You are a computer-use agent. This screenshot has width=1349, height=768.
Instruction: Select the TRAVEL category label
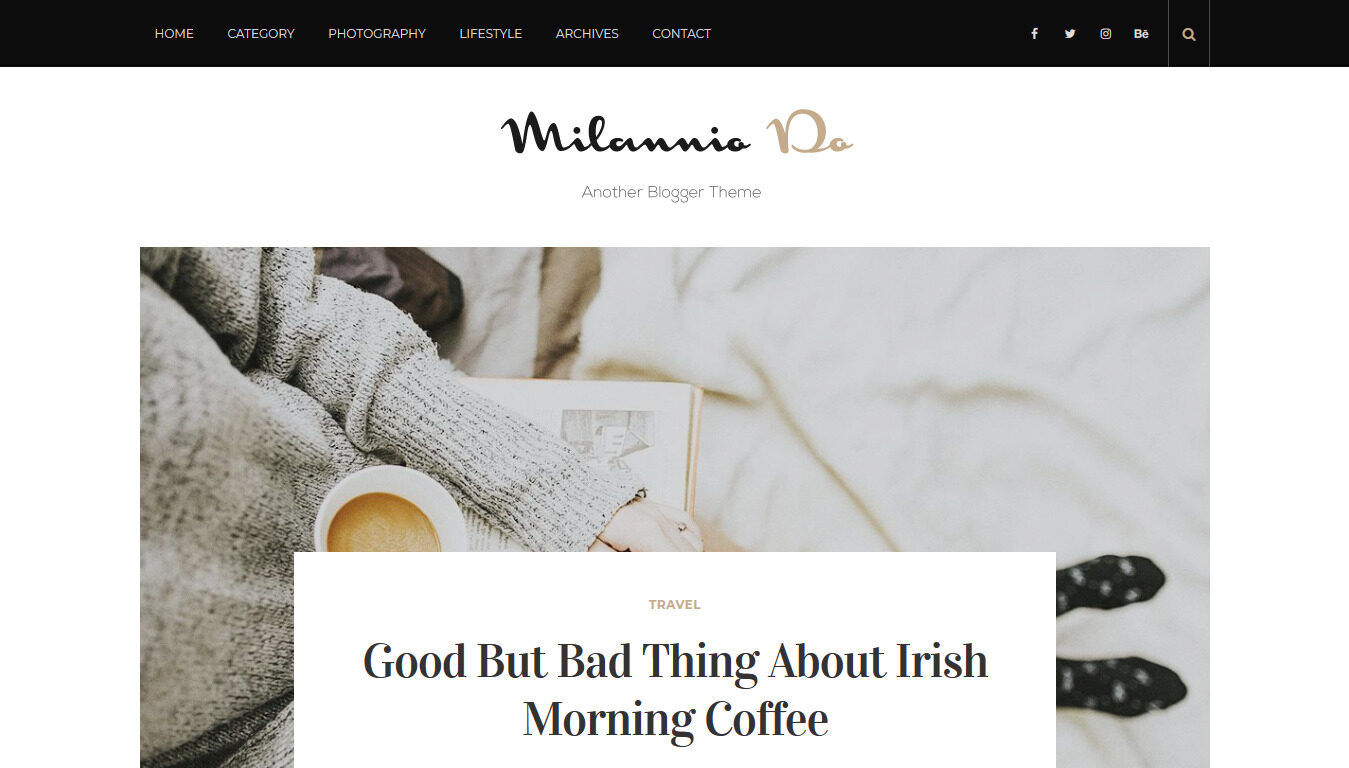[x=675, y=605]
